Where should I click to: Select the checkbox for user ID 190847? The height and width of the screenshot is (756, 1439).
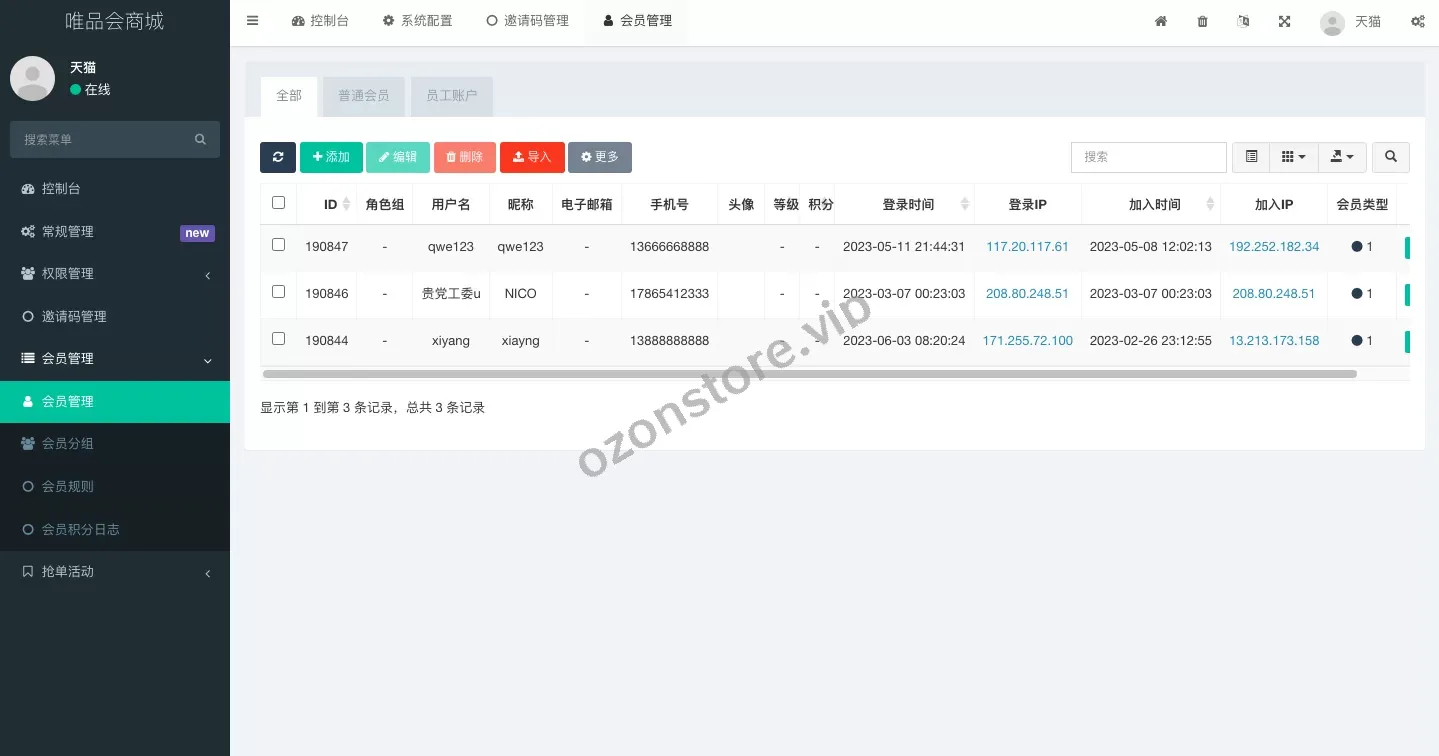pos(278,245)
